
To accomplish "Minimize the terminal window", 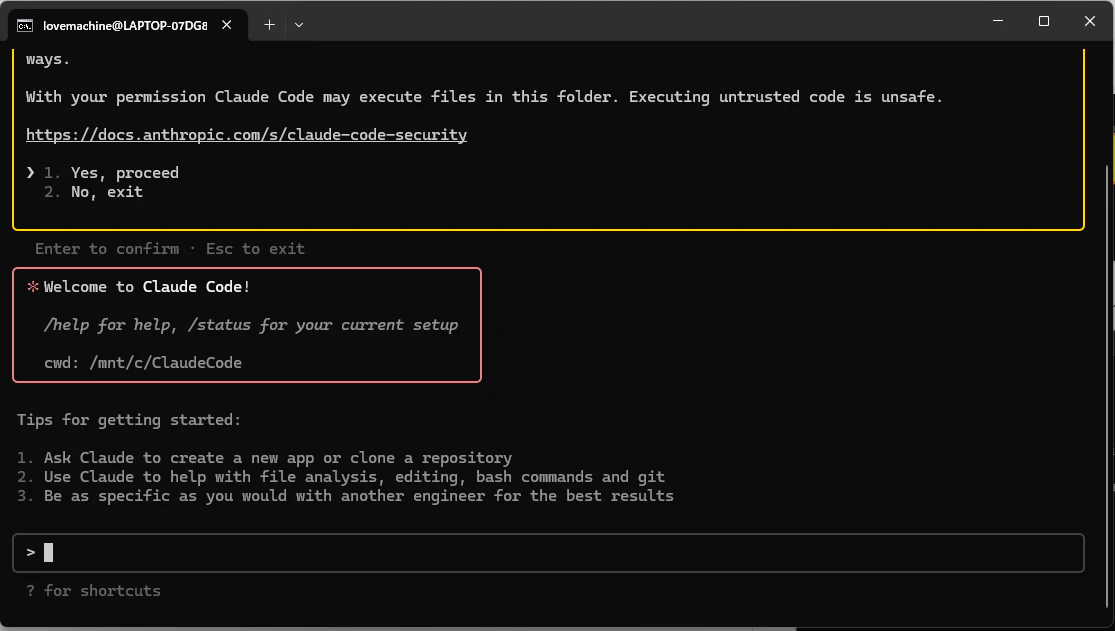I will (x=998, y=21).
